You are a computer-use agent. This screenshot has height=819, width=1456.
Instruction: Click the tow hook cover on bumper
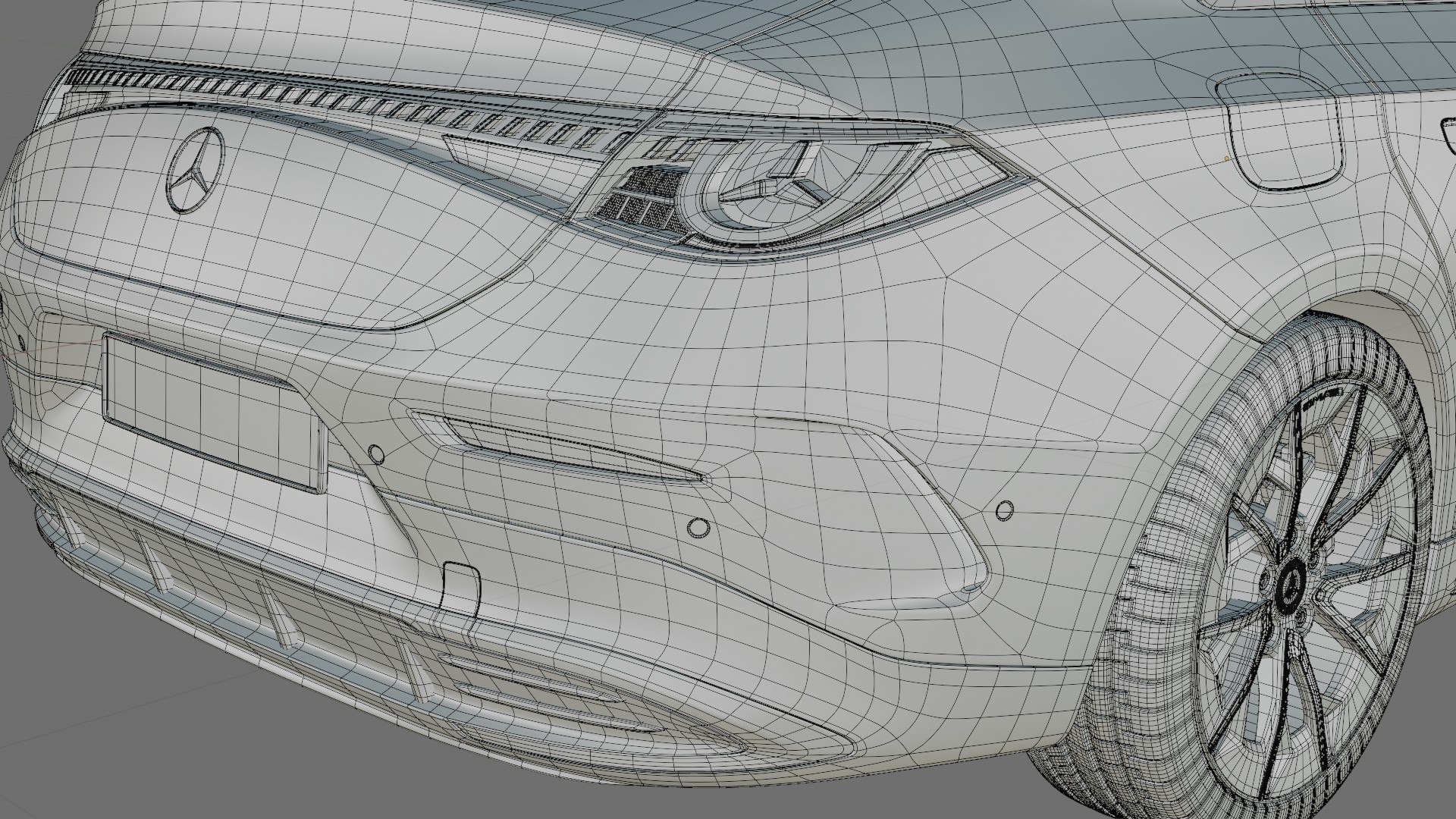(x=460, y=588)
